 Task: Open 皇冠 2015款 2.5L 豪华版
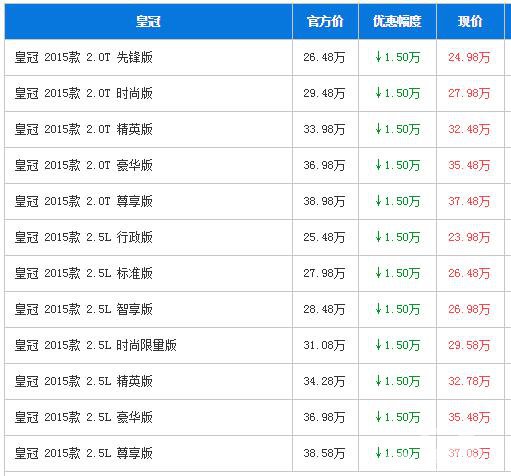coord(83,417)
